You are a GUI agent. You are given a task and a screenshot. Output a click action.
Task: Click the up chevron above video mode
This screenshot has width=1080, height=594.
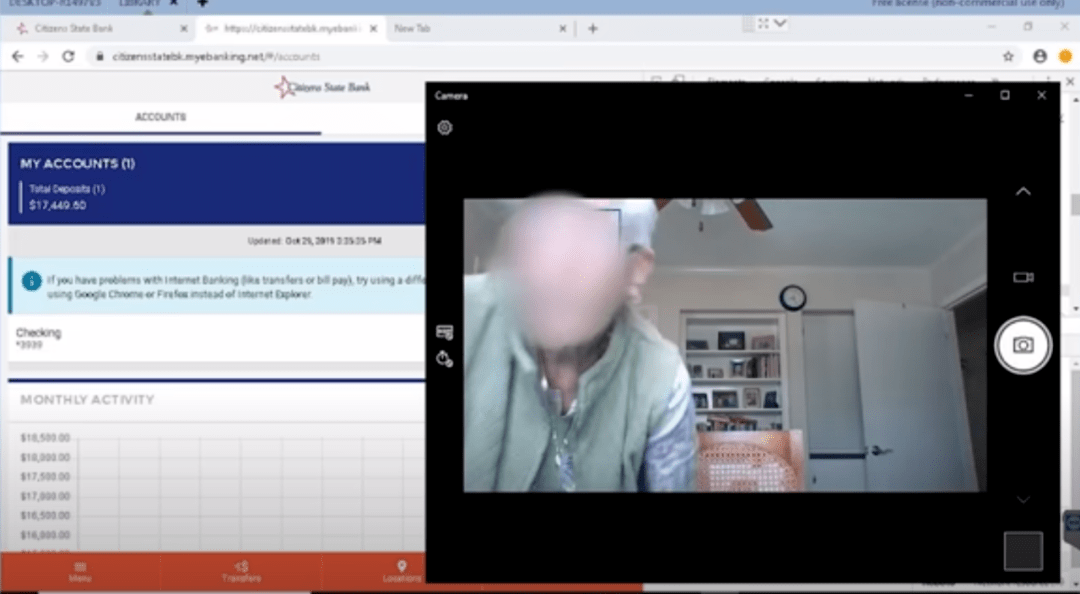[x=1023, y=192]
